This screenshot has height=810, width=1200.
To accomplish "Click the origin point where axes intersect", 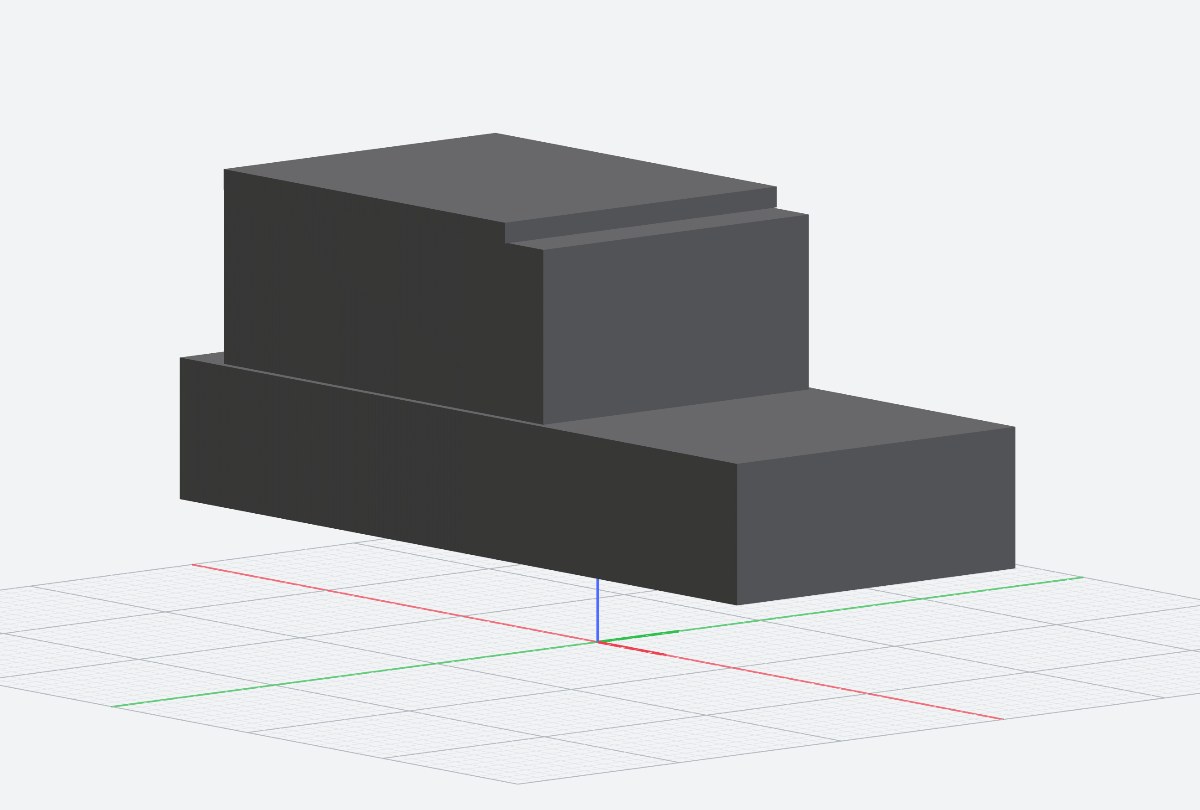I will (x=598, y=641).
